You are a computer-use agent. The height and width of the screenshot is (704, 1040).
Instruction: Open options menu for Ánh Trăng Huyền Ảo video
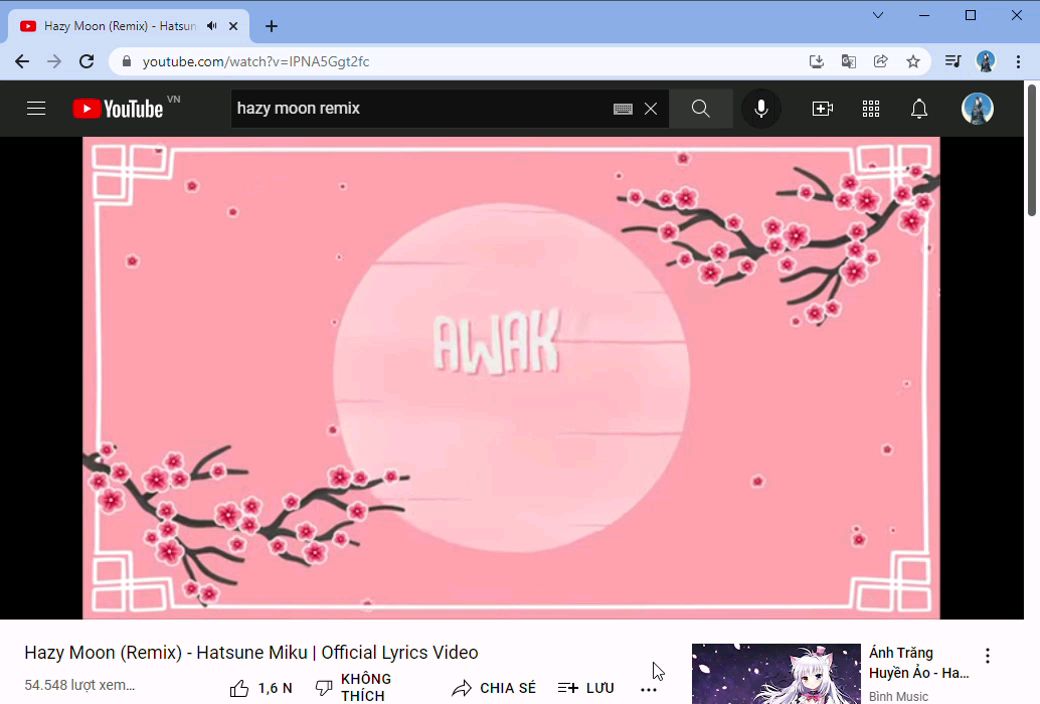tap(988, 656)
